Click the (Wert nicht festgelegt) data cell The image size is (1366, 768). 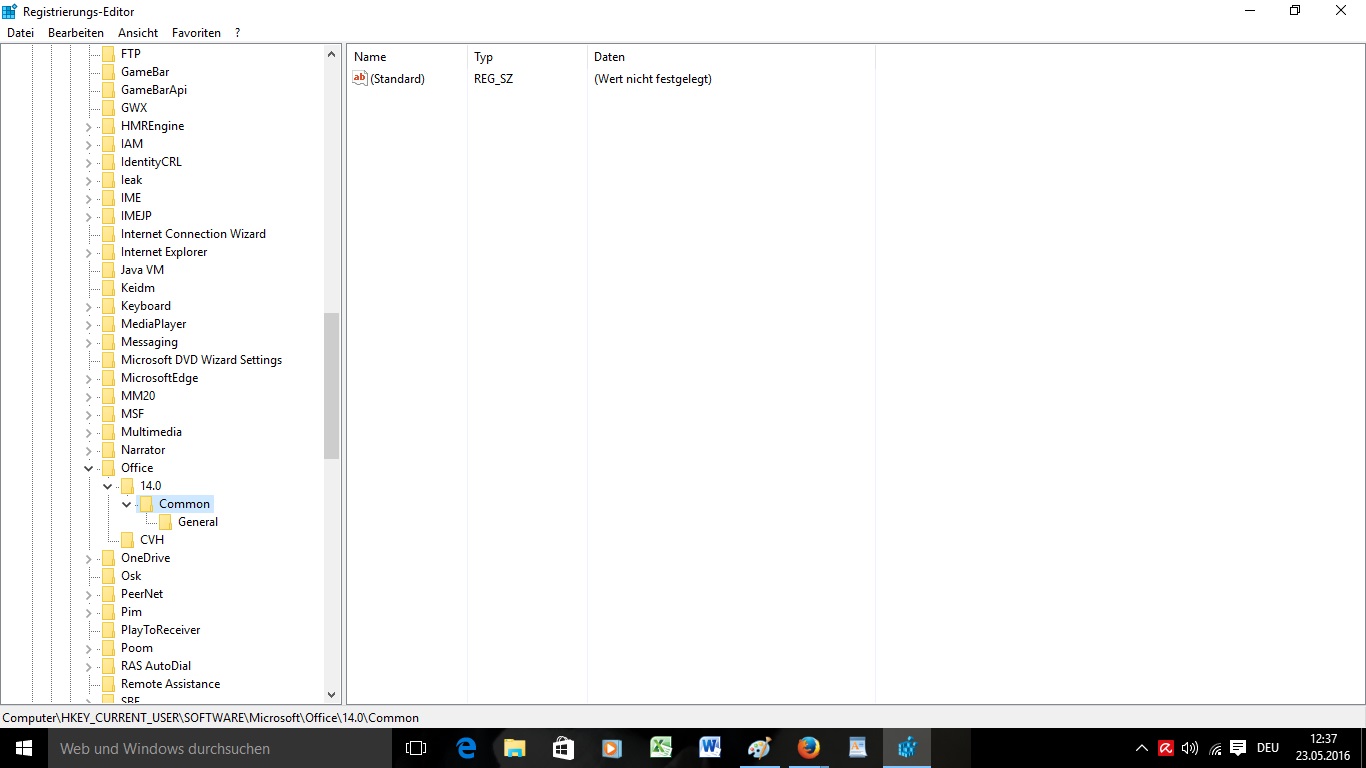pyautogui.click(x=653, y=78)
